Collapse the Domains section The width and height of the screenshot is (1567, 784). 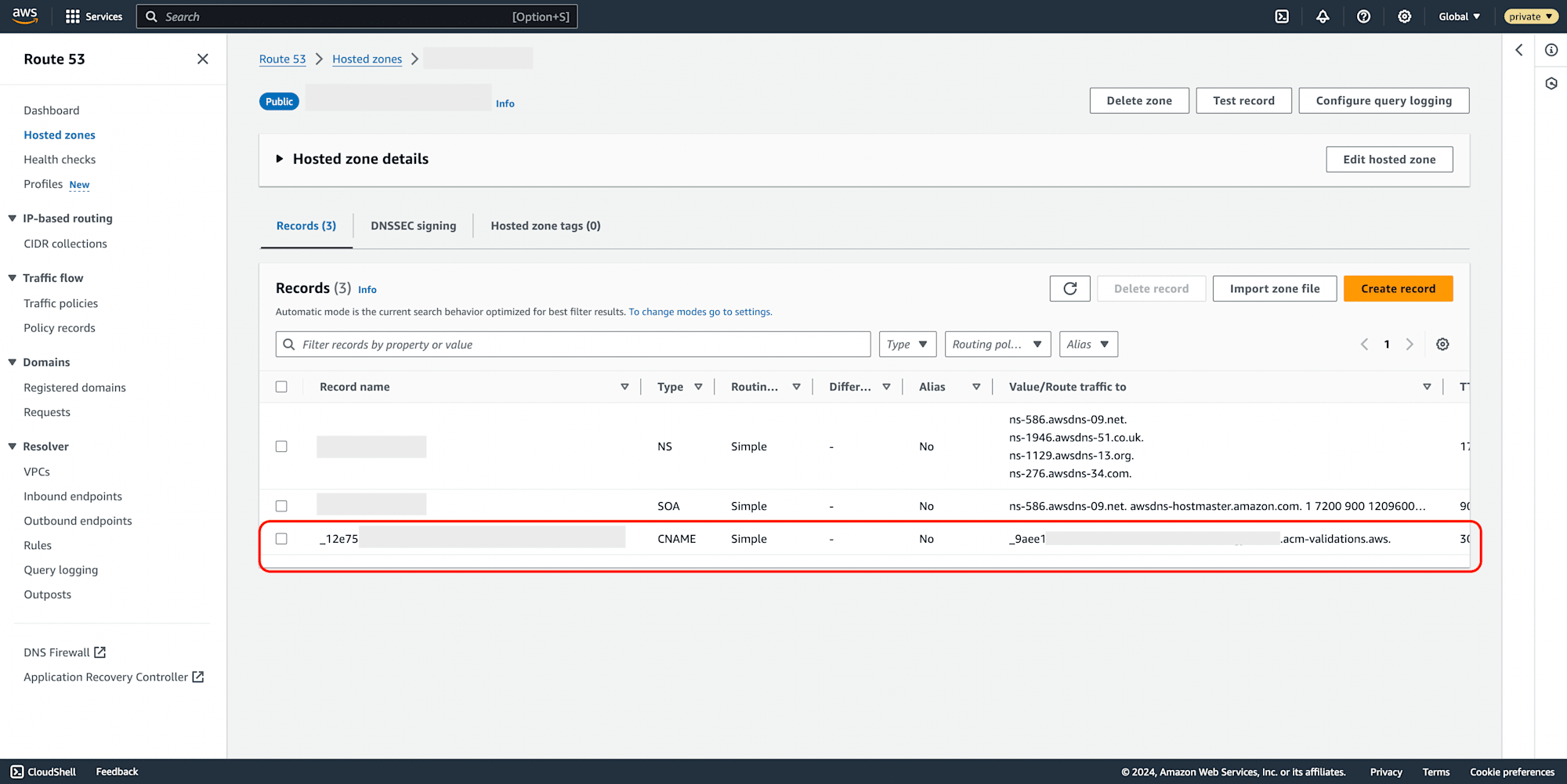pyautogui.click(x=12, y=362)
